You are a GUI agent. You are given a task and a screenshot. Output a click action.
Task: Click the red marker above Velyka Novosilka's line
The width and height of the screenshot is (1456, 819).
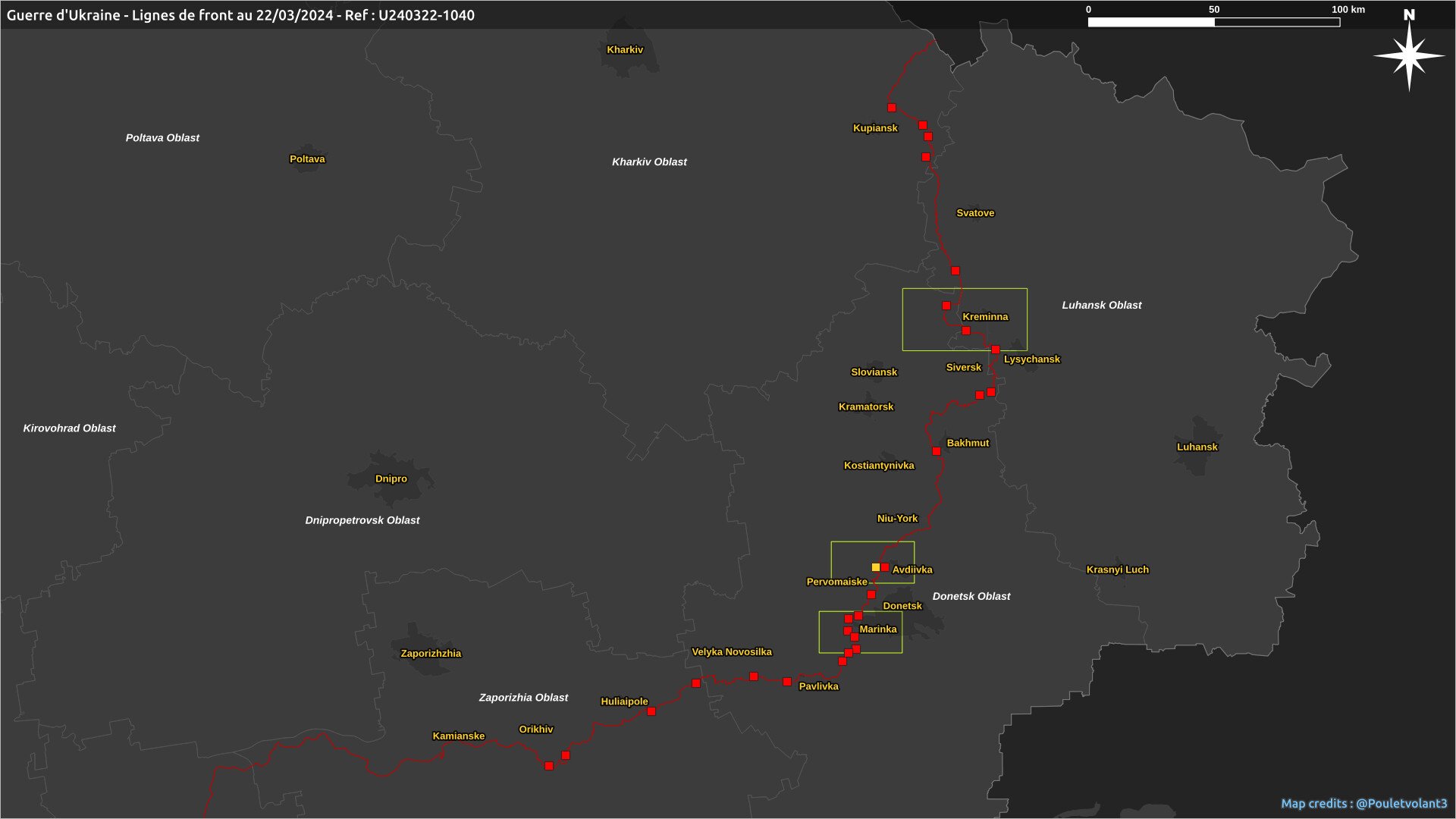coord(754,676)
